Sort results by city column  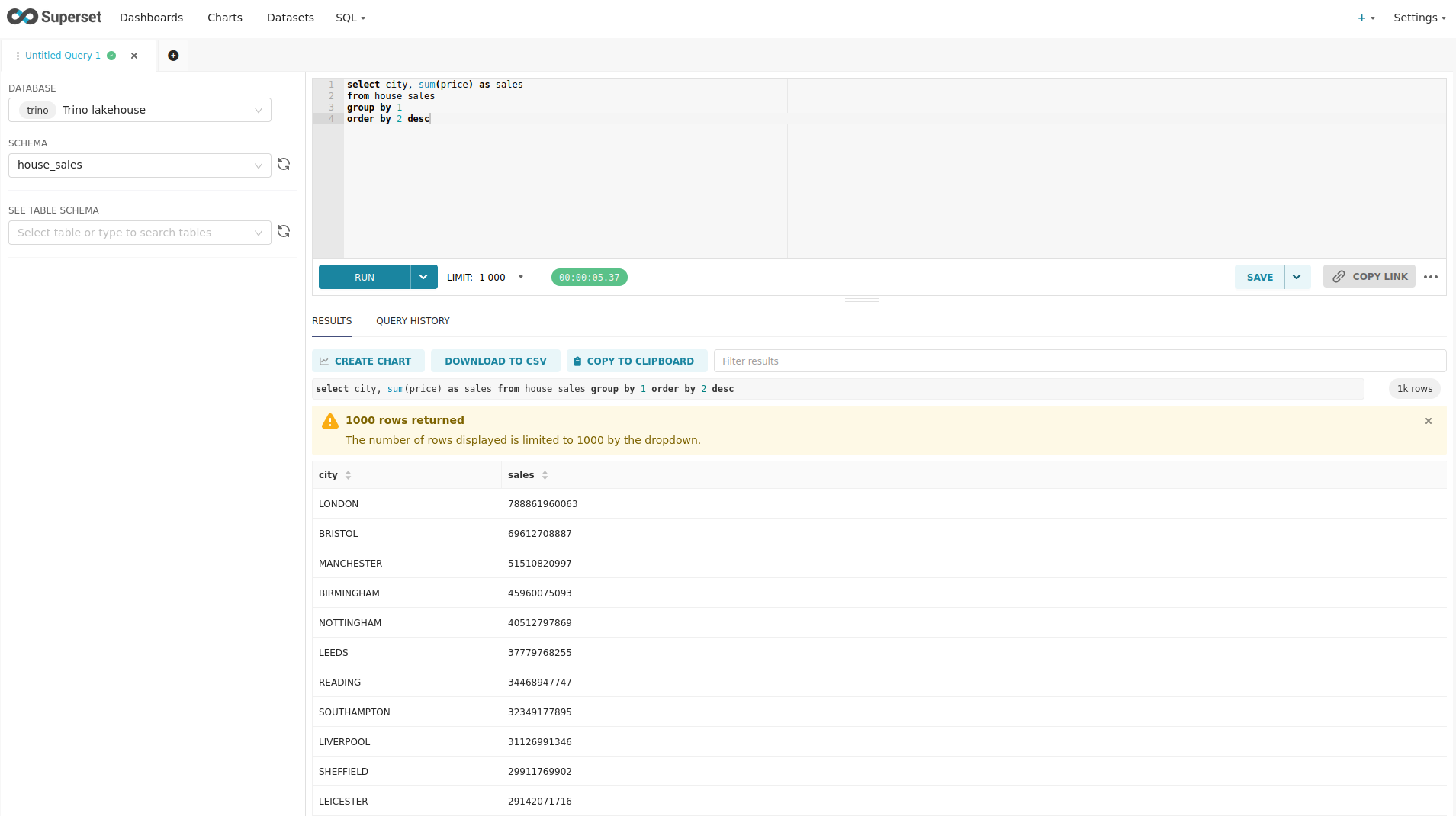[x=348, y=475]
